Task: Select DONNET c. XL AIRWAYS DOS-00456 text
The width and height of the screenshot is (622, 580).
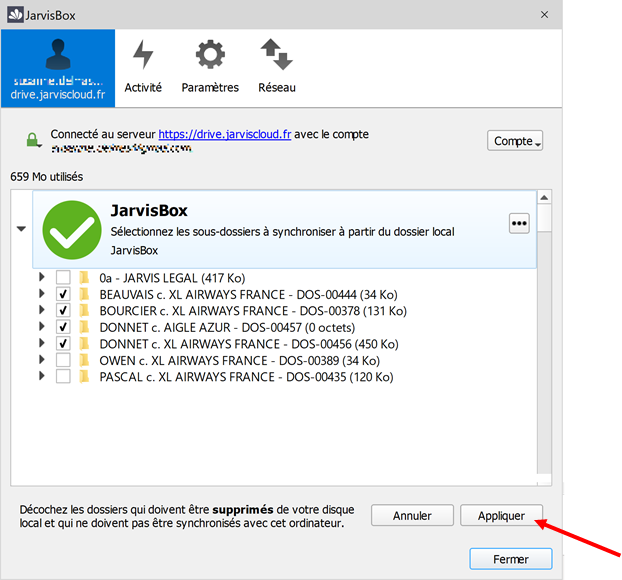Action: [249, 344]
